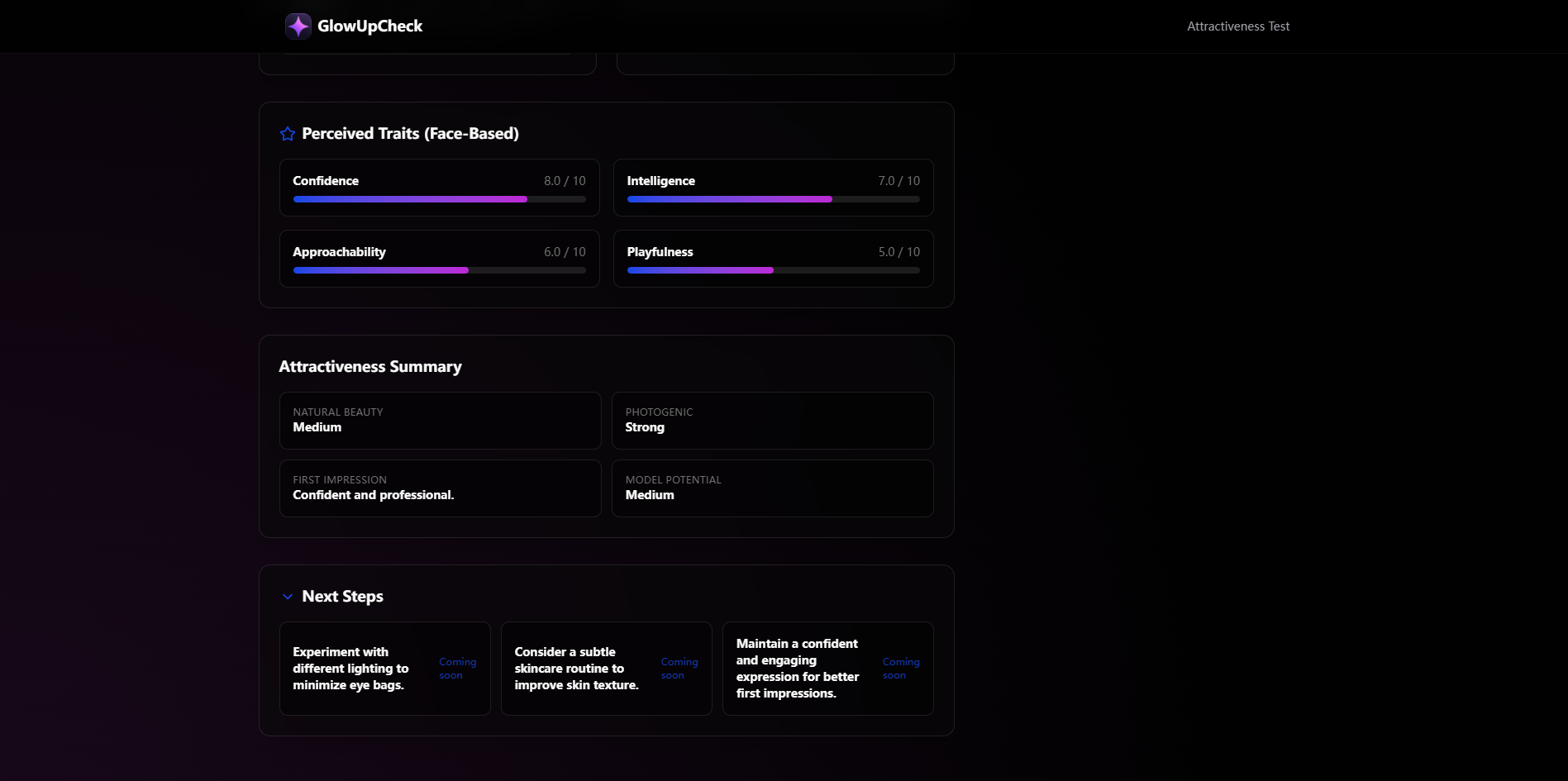
Task: Click the Approachability trait card
Action: pos(438,259)
